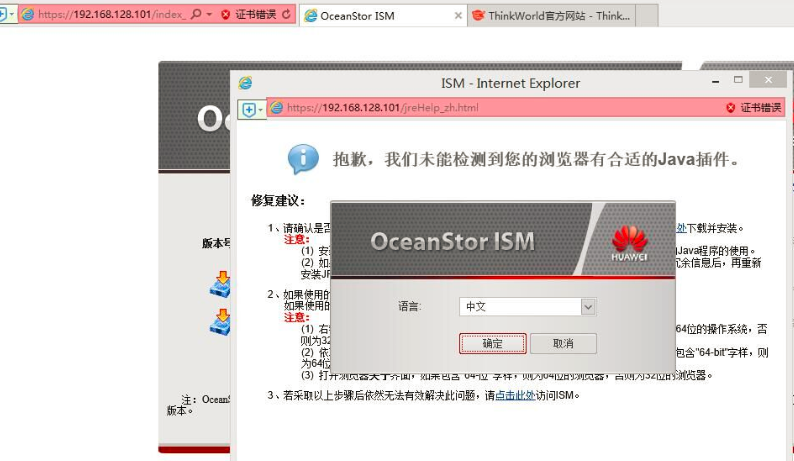
Task: Click the search magnifier in main address bar
Action: click(x=196, y=14)
